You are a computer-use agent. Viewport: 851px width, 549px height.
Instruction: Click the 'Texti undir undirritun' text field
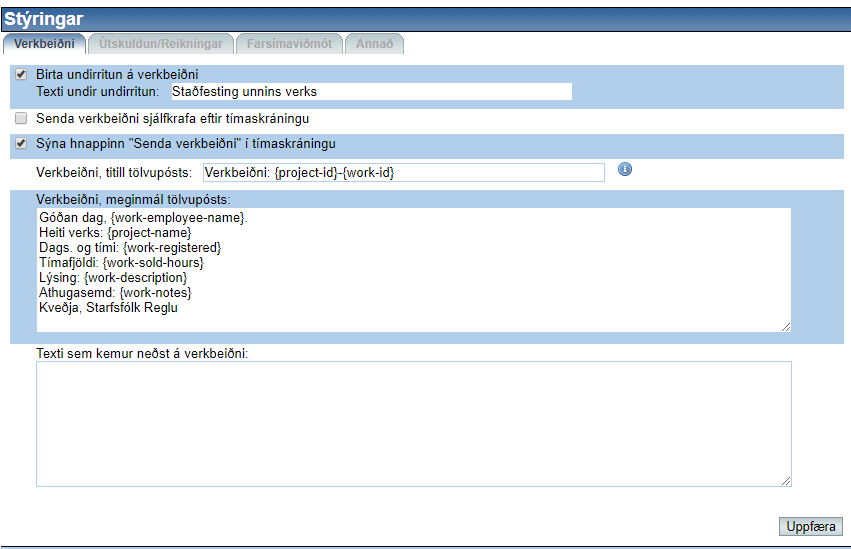pos(370,92)
